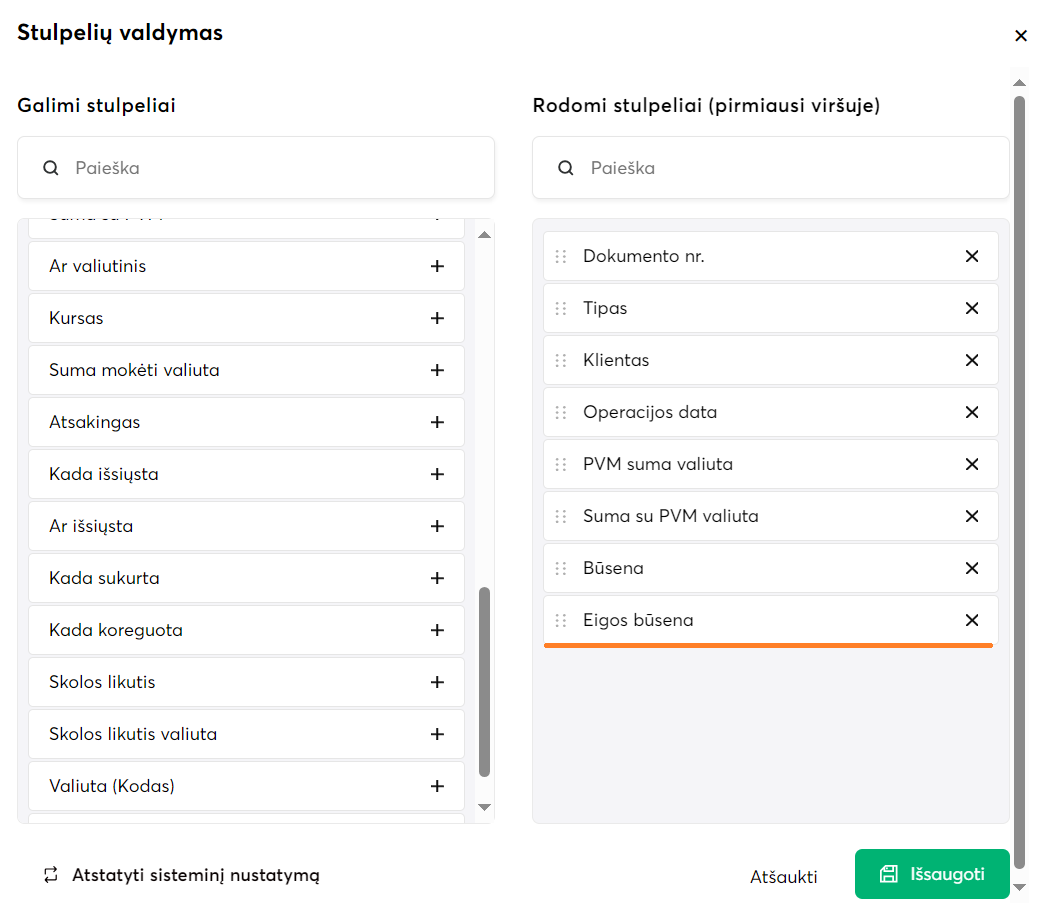
Task: Click Išsaugoti to save column settings
Action: (932, 874)
